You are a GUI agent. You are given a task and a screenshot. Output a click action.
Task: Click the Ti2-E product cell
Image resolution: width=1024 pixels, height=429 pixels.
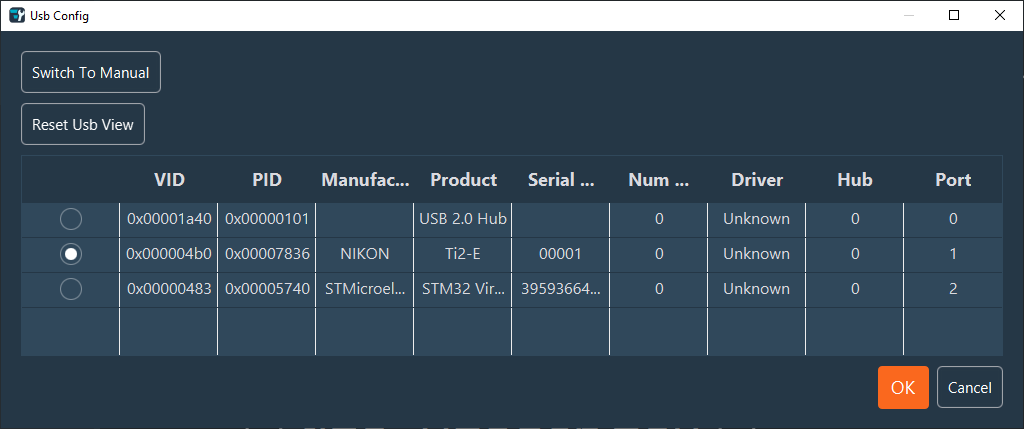pos(463,253)
